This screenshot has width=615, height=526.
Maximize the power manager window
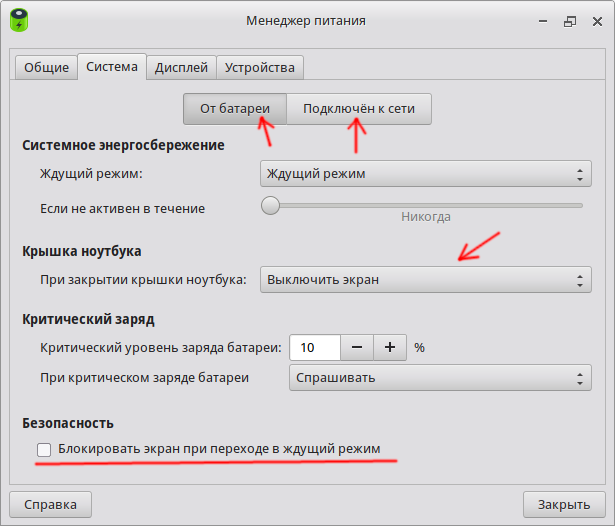click(x=569, y=20)
